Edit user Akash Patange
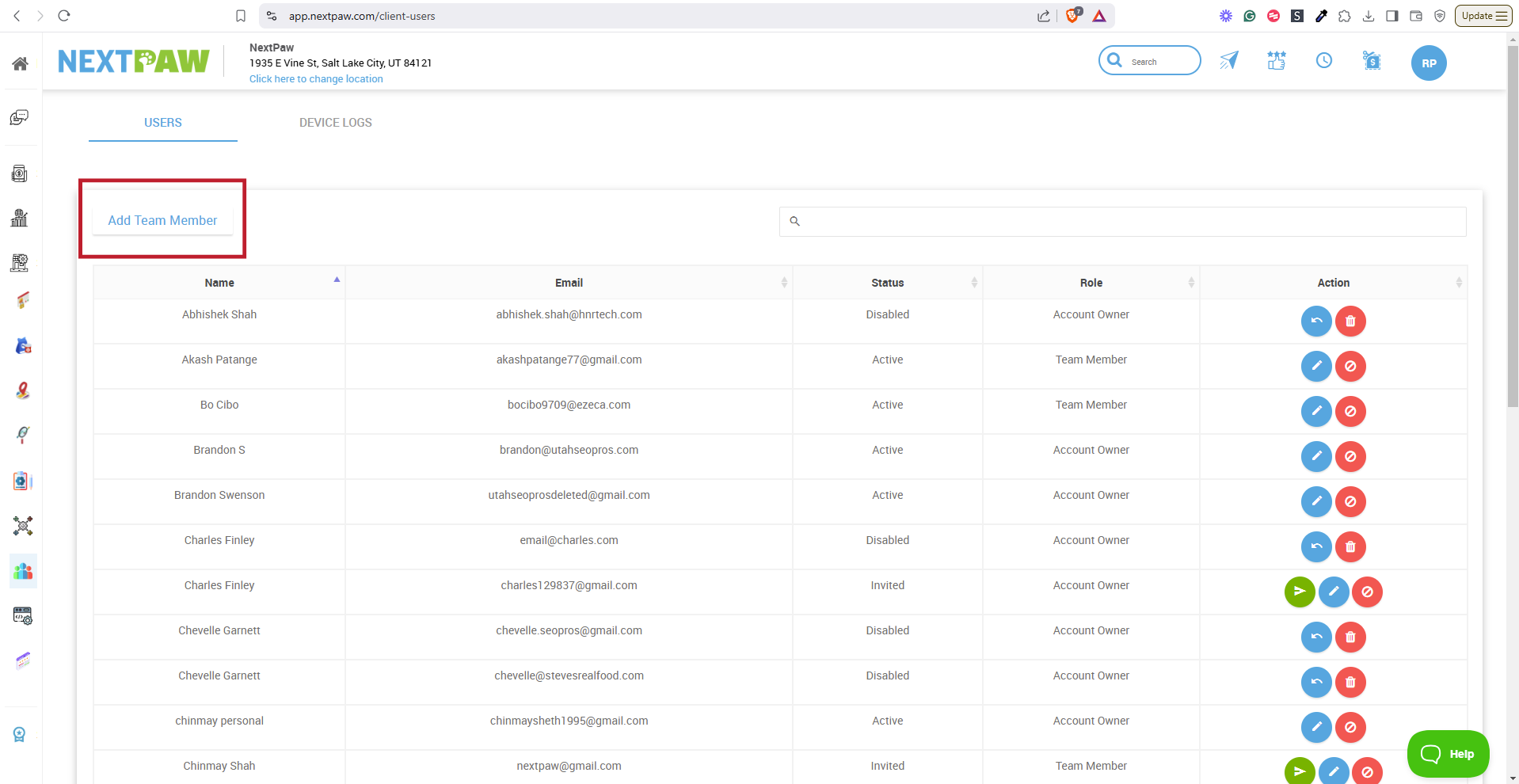Viewport: 1519px width, 784px height. click(1316, 367)
